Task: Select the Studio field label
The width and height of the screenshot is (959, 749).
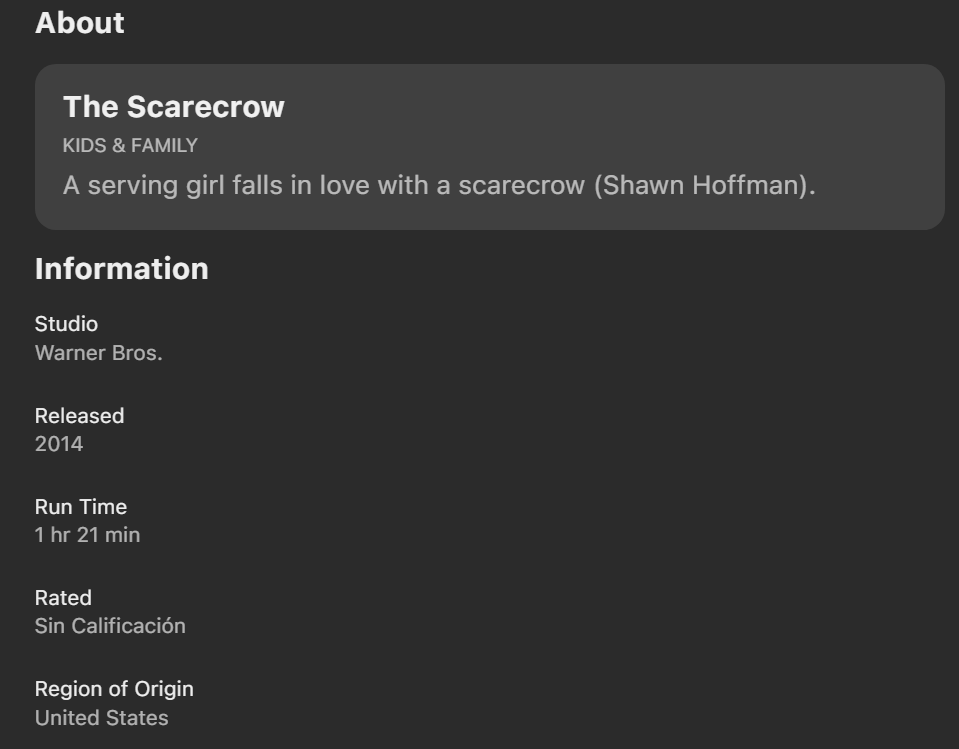Action: (x=66, y=324)
